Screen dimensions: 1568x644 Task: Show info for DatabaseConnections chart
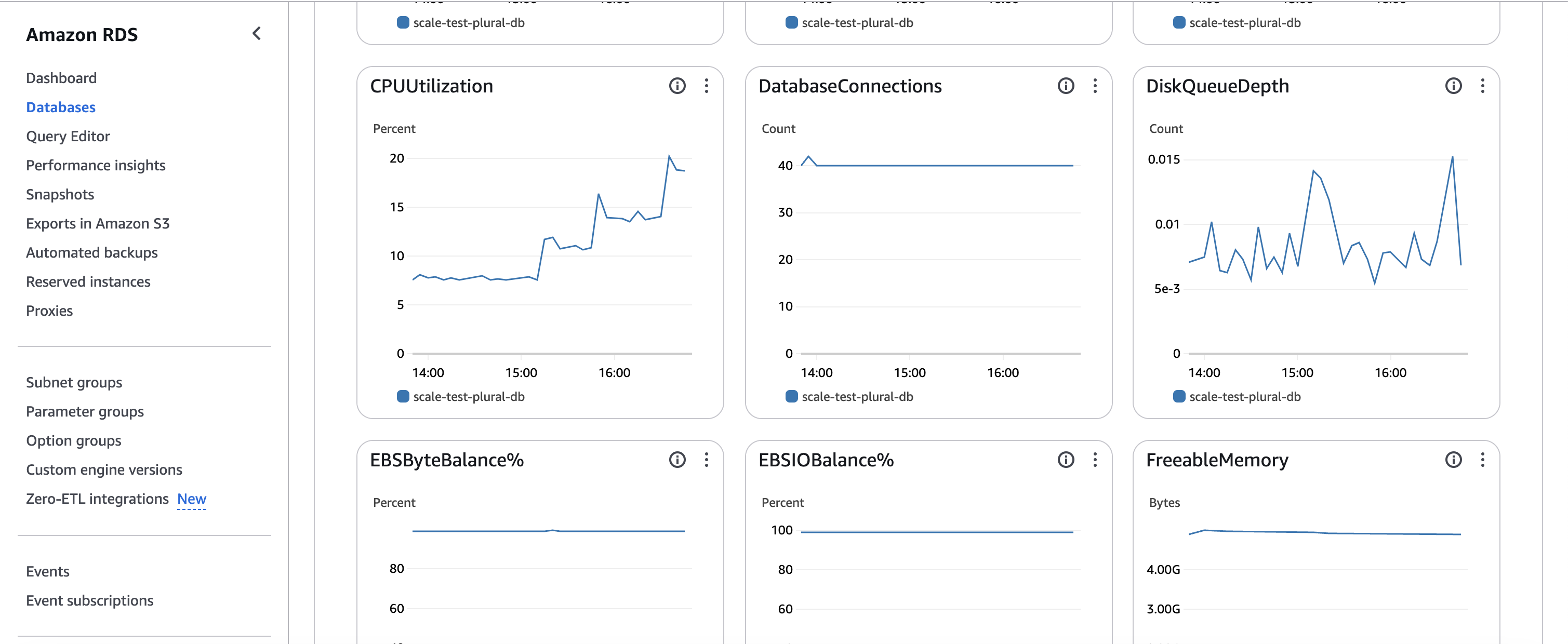[x=1065, y=86]
